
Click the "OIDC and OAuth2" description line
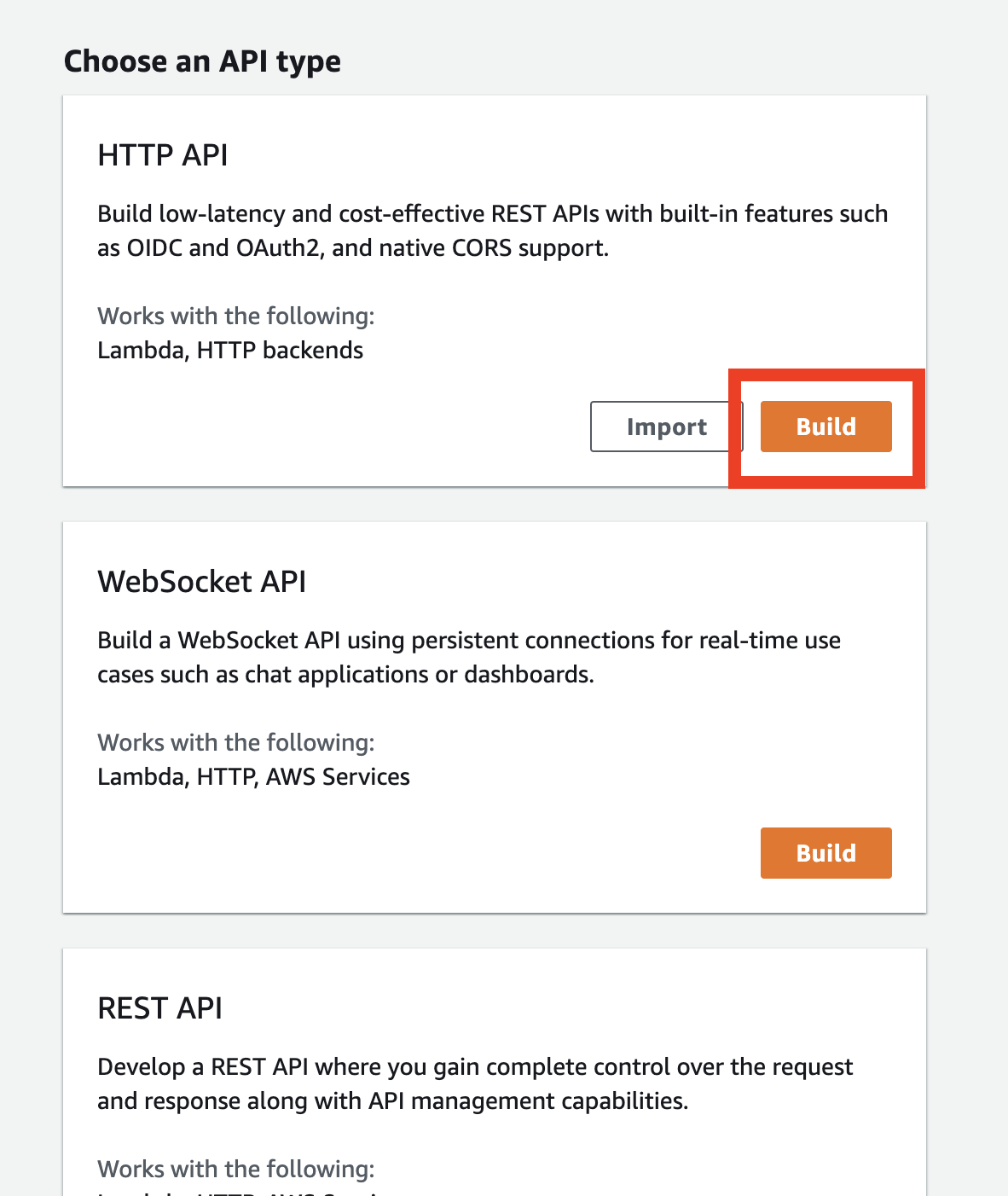tap(353, 248)
